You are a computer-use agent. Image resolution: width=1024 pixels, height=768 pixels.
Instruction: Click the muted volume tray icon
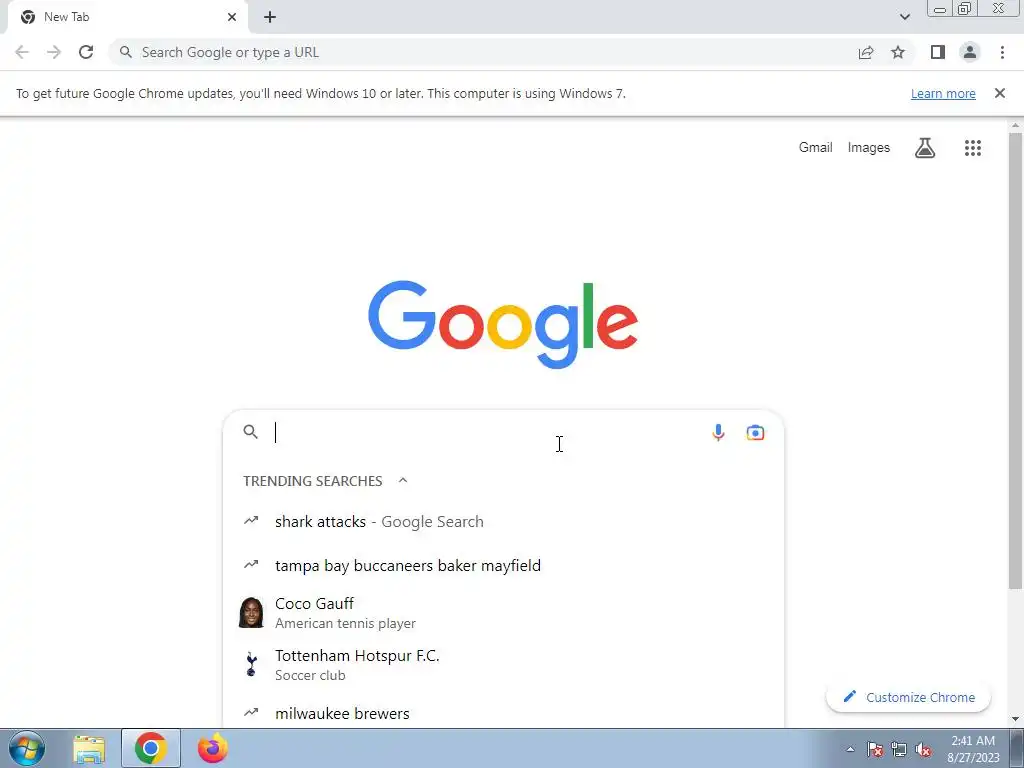click(x=923, y=749)
